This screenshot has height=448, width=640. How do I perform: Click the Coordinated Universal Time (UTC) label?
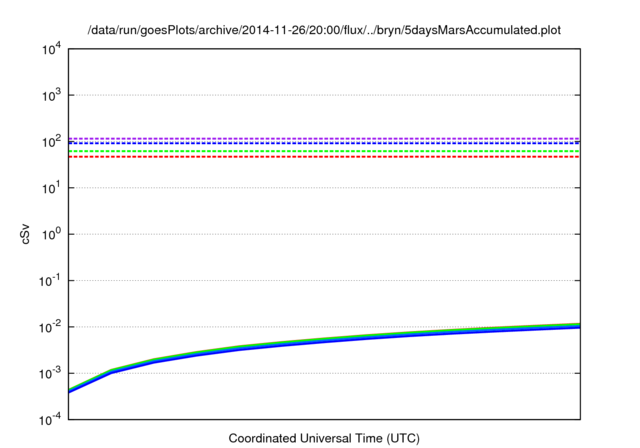[x=324, y=439]
